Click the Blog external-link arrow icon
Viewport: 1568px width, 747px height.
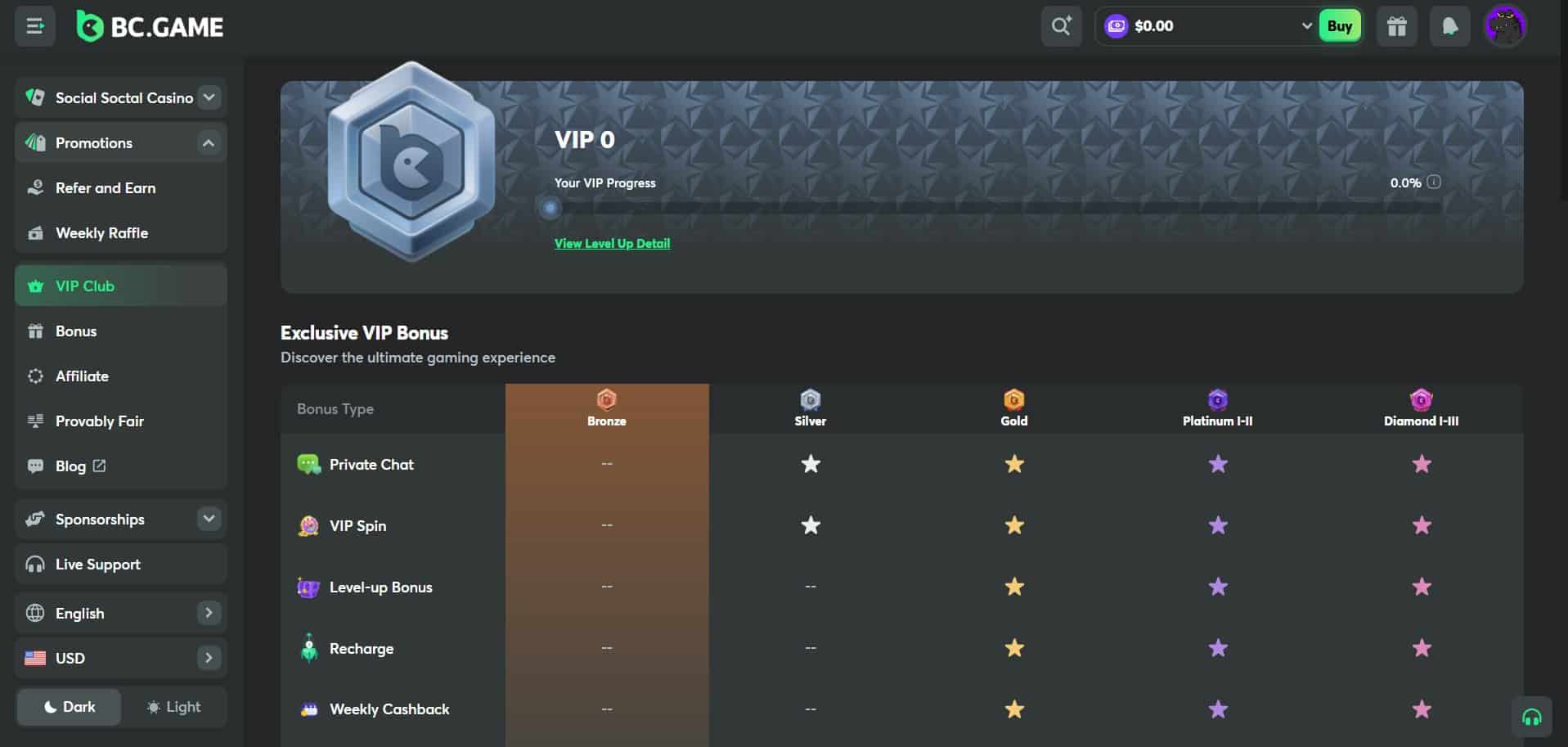click(x=99, y=466)
